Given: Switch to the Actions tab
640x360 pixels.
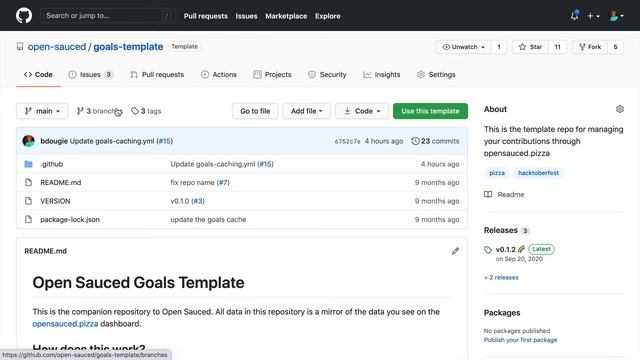Looking at the screenshot, I should pyautogui.click(x=219, y=75).
